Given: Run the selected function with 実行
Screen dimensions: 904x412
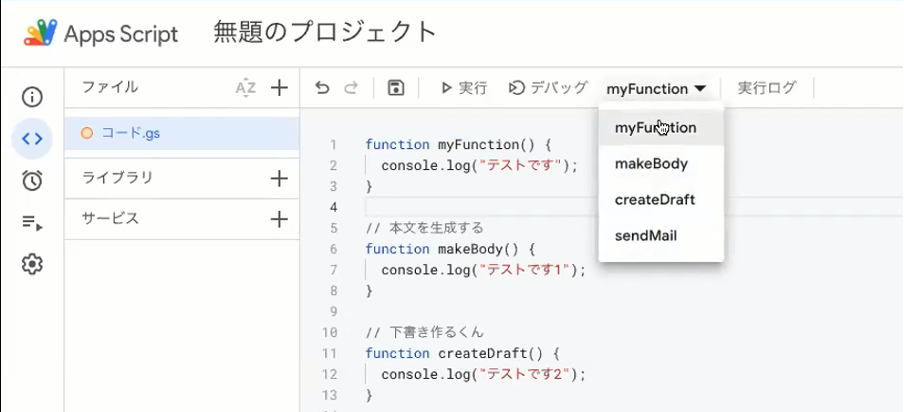Looking at the screenshot, I should pos(464,88).
